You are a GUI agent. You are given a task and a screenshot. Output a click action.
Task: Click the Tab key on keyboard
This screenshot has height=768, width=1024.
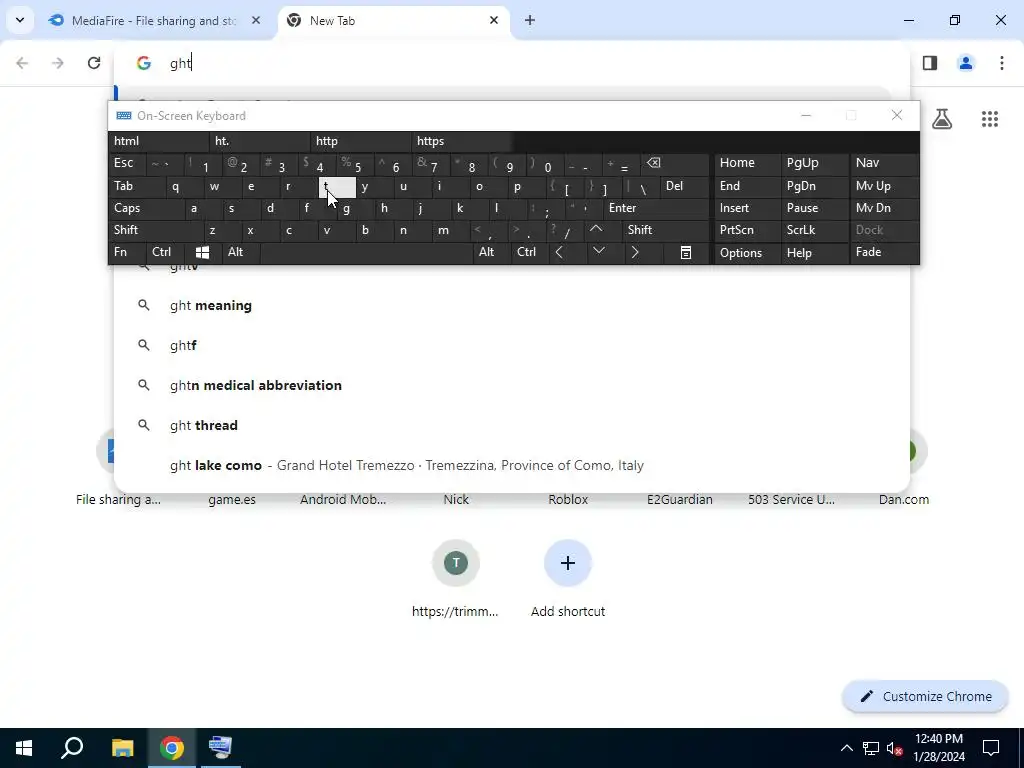click(x=136, y=186)
